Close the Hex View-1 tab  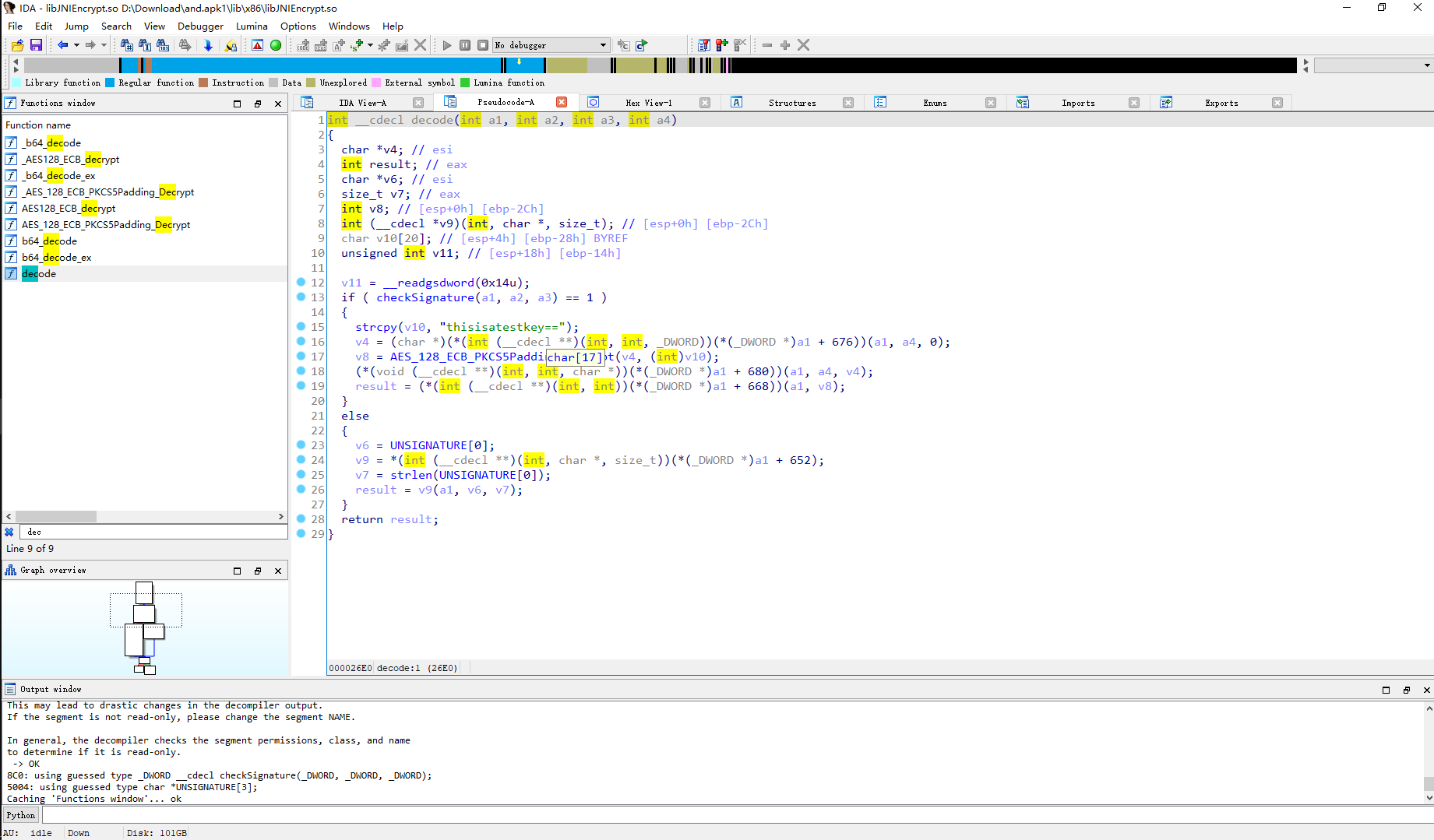(705, 103)
